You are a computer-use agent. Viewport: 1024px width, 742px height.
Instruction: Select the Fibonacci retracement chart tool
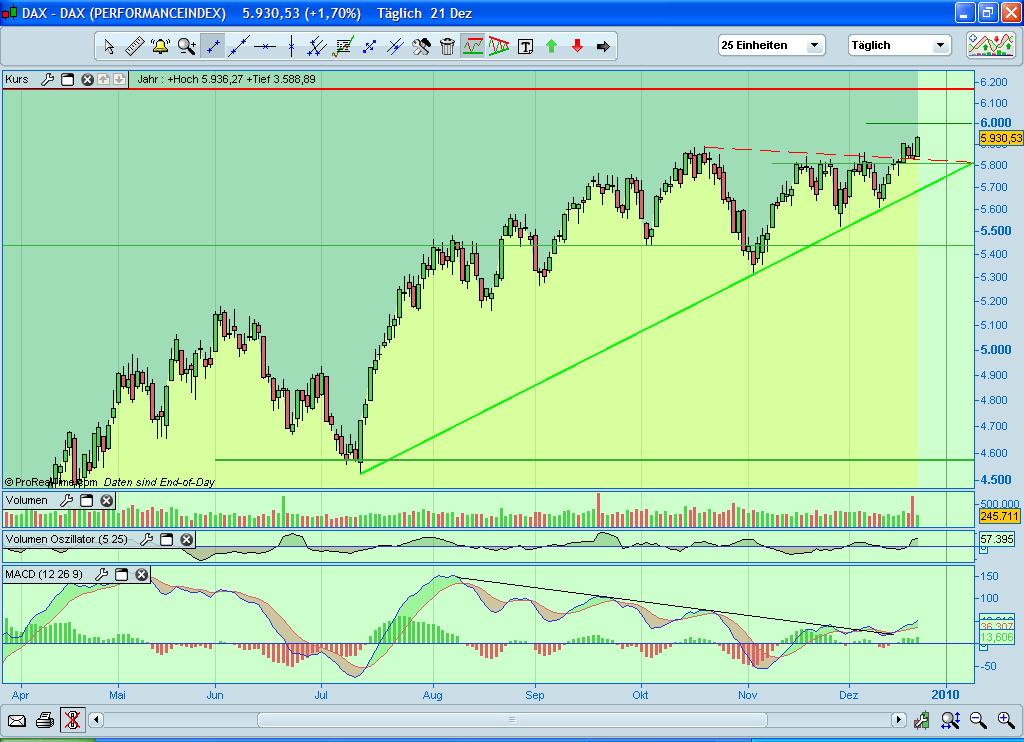343,46
